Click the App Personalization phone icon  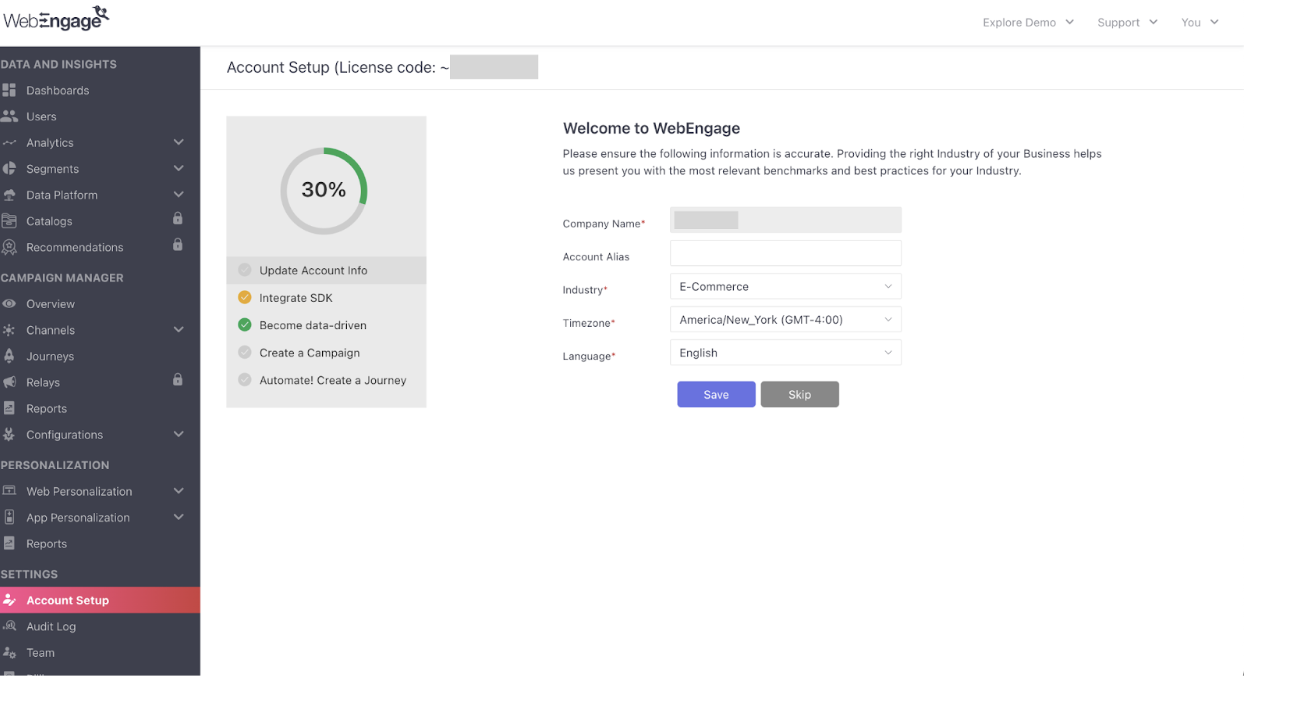9,517
